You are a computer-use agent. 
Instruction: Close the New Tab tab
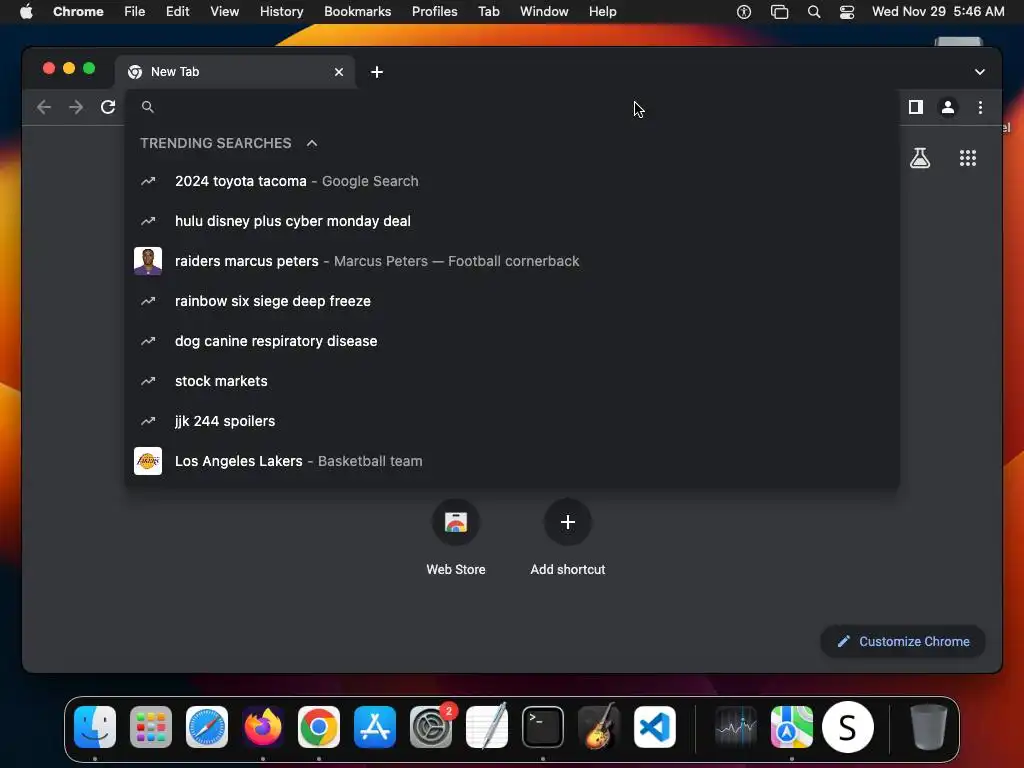(338, 72)
